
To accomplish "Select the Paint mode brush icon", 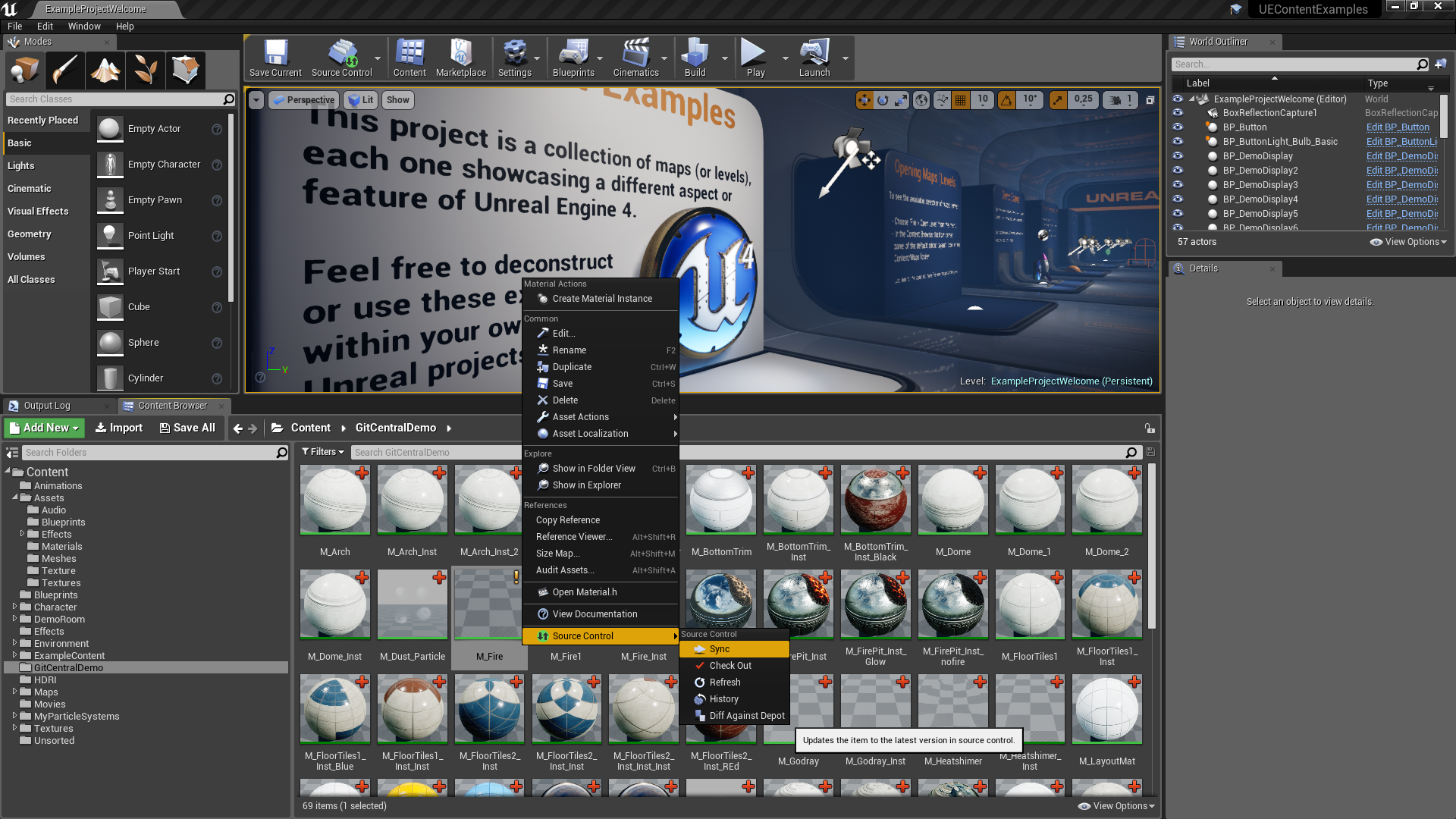I will pos(64,70).
